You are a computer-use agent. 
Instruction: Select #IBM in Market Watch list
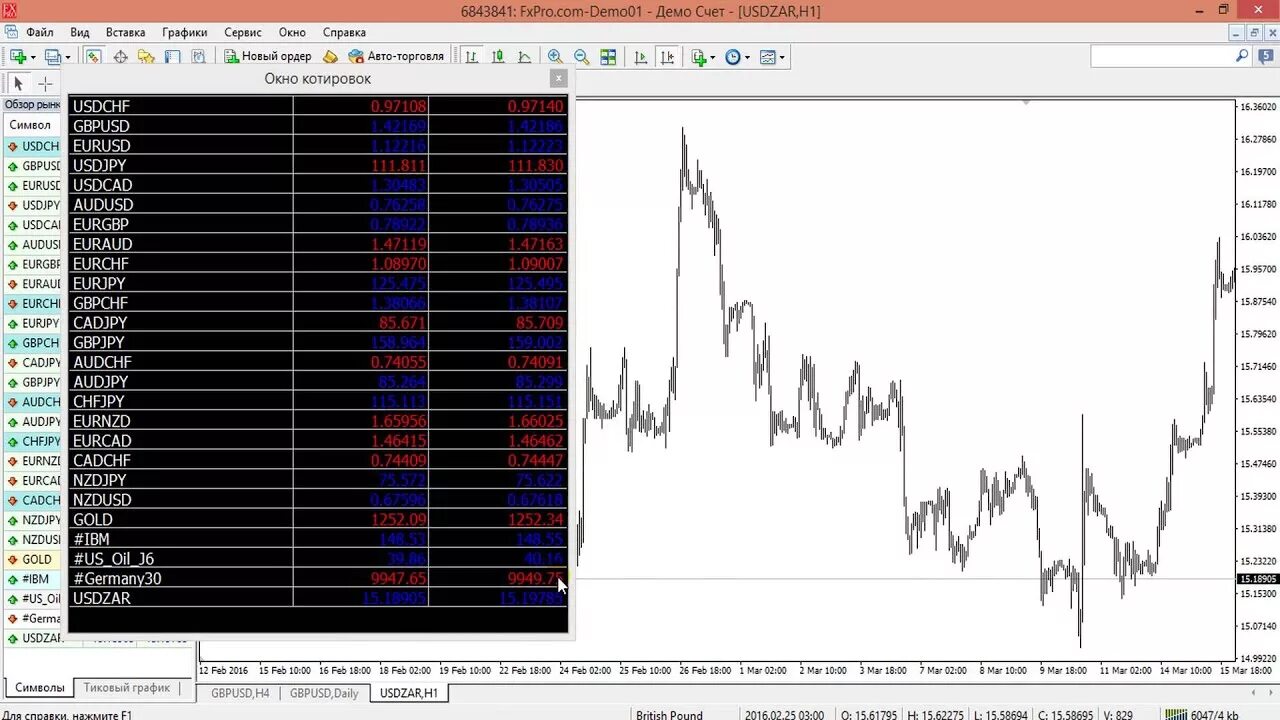[34, 579]
